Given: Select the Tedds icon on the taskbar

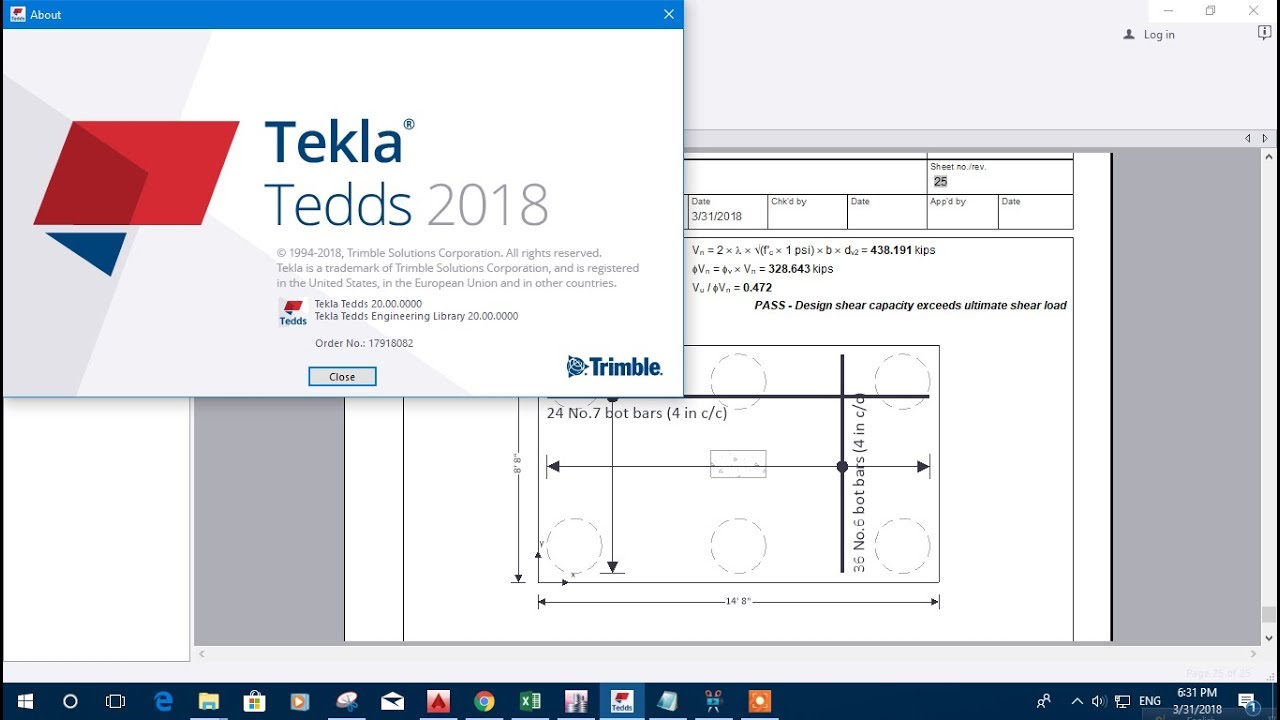Looking at the screenshot, I should (621, 701).
